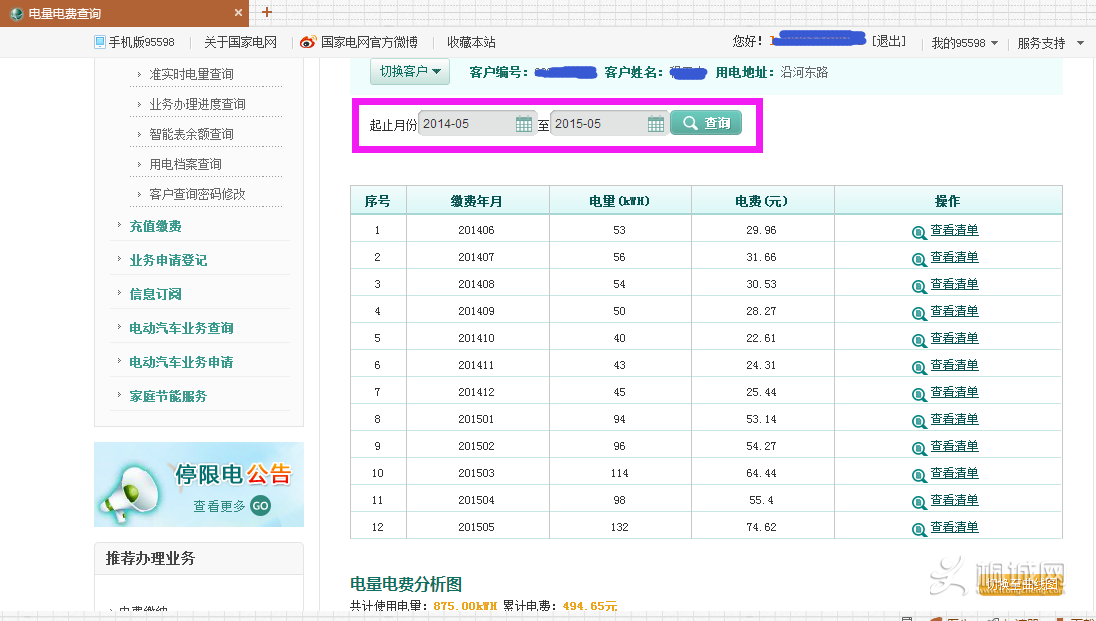Open the 切换客户 dropdown
Screen dimensions: 1096x621
pos(409,71)
